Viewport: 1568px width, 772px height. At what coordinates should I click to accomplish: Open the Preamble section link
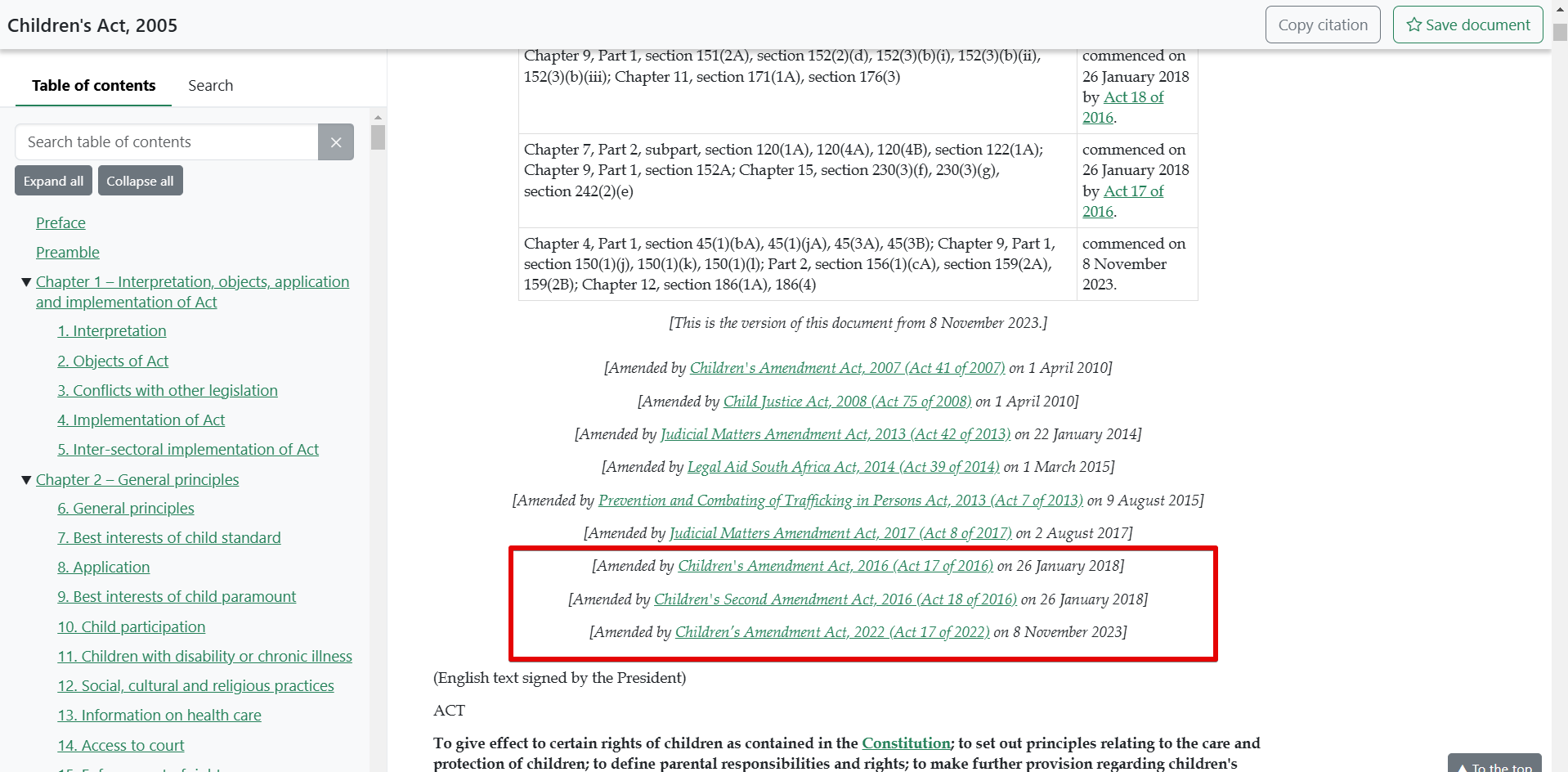coord(68,253)
